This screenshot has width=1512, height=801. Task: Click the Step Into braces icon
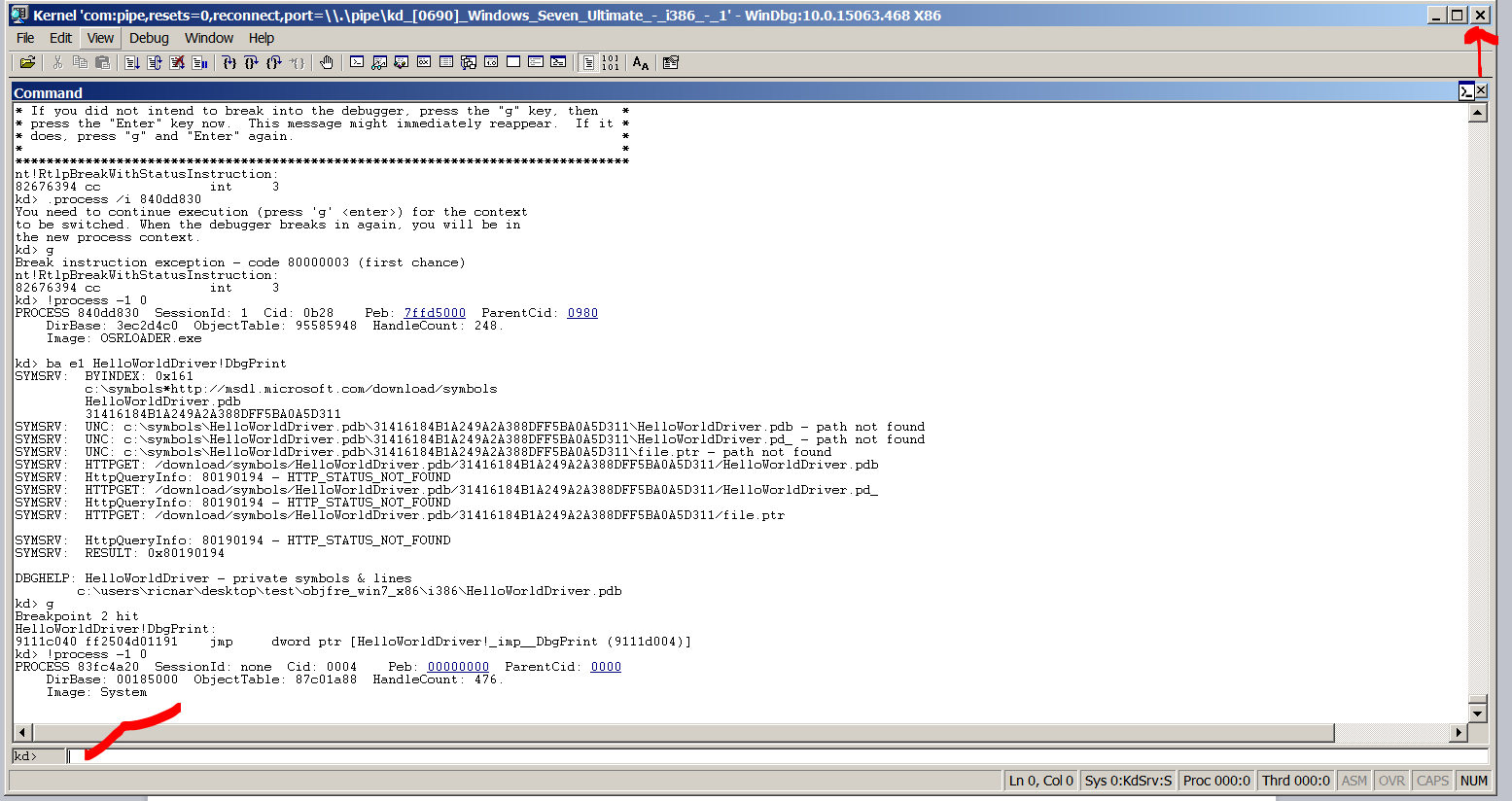coord(229,62)
